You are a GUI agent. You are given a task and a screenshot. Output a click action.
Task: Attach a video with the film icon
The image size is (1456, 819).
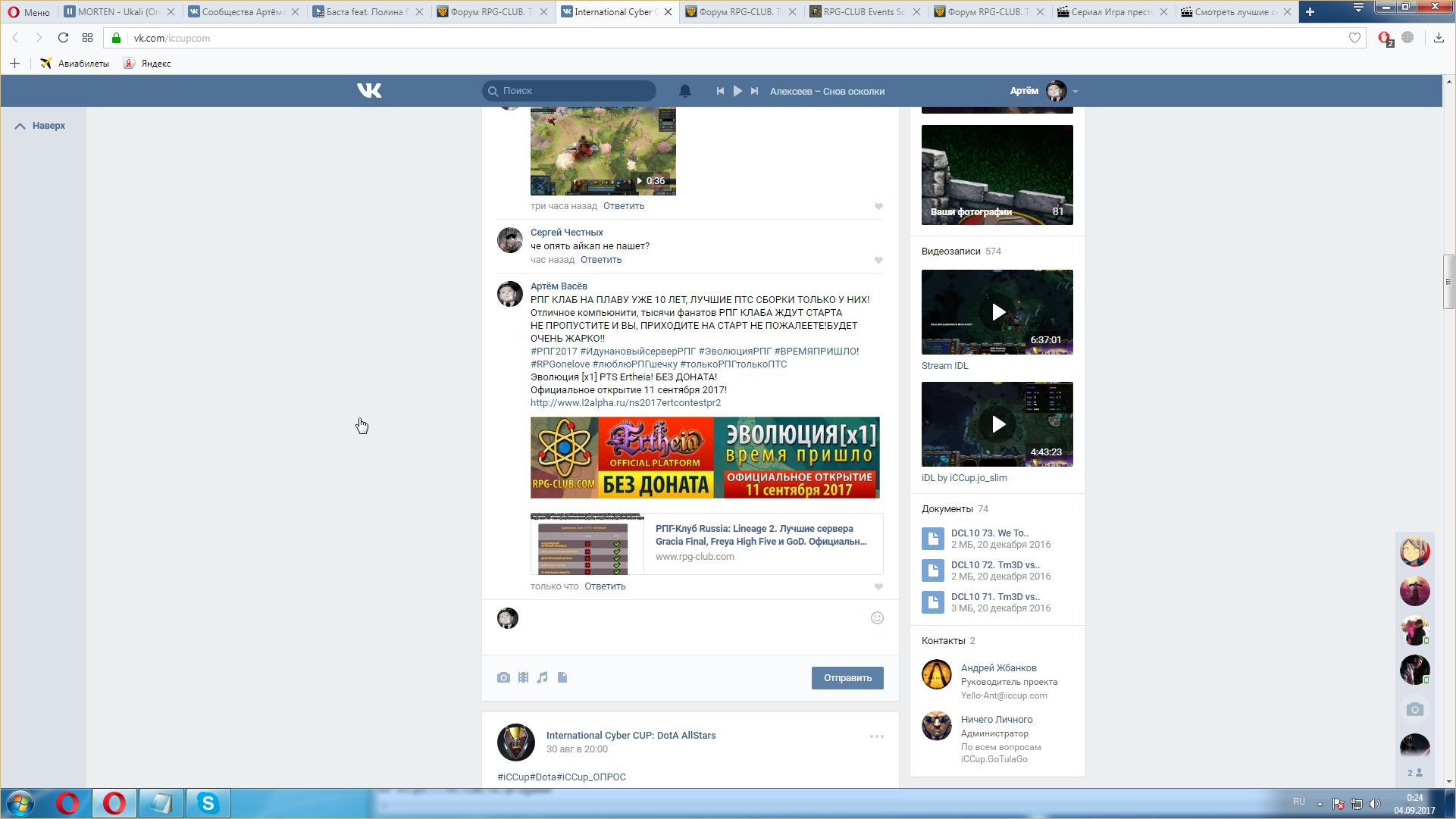[523, 677]
